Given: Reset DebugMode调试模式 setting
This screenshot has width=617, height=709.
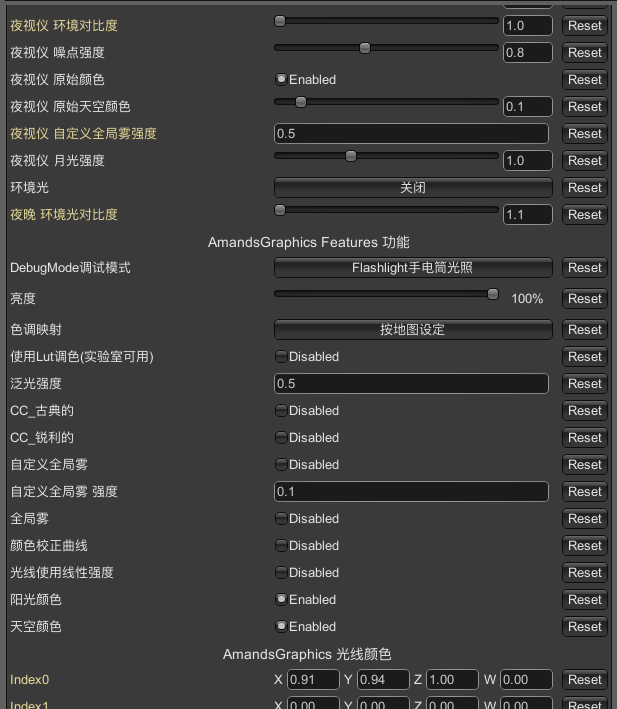Looking at the screenshot, I should point(585,268).
